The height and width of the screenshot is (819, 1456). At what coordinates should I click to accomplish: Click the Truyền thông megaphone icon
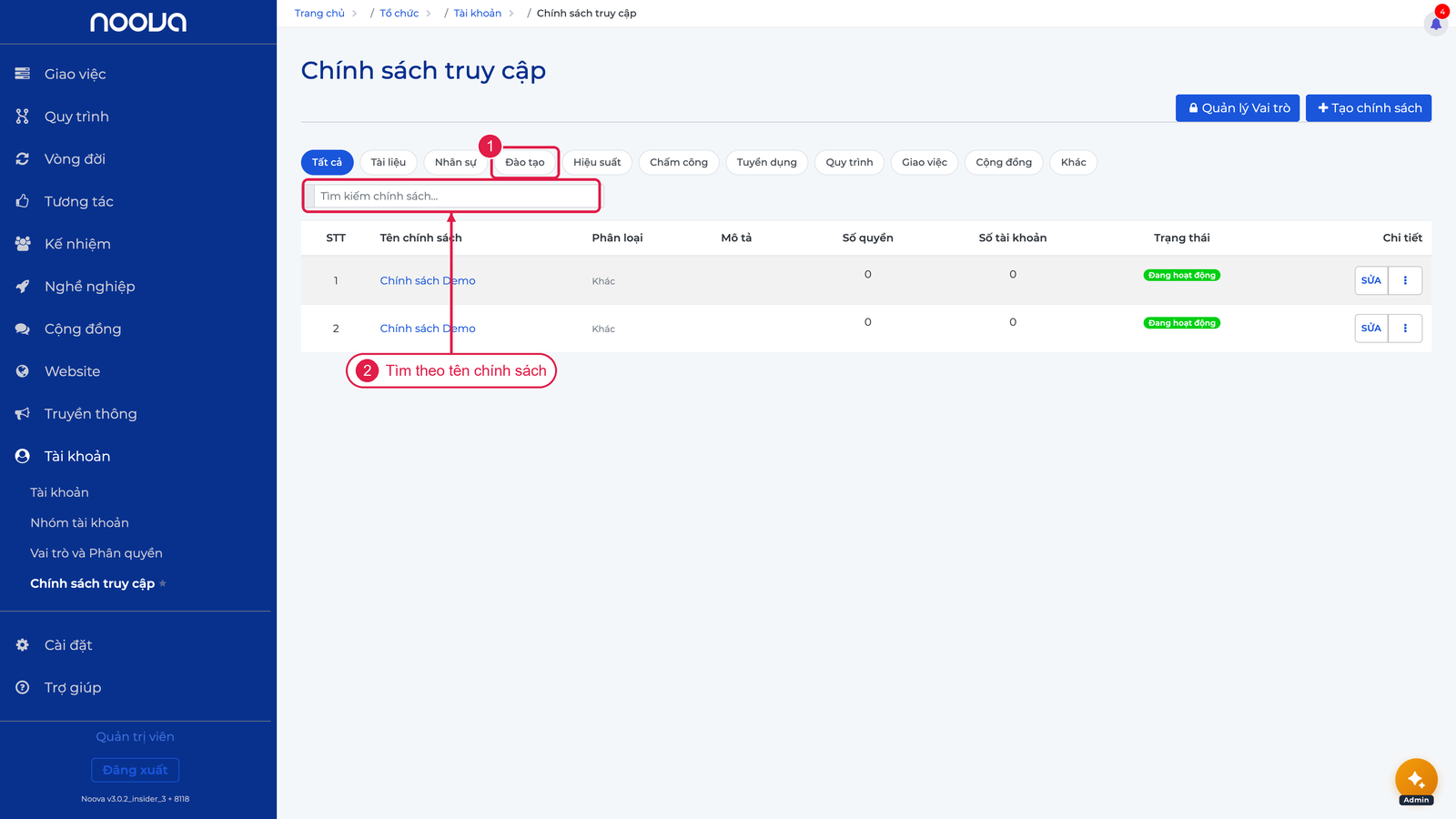(23, 413)
